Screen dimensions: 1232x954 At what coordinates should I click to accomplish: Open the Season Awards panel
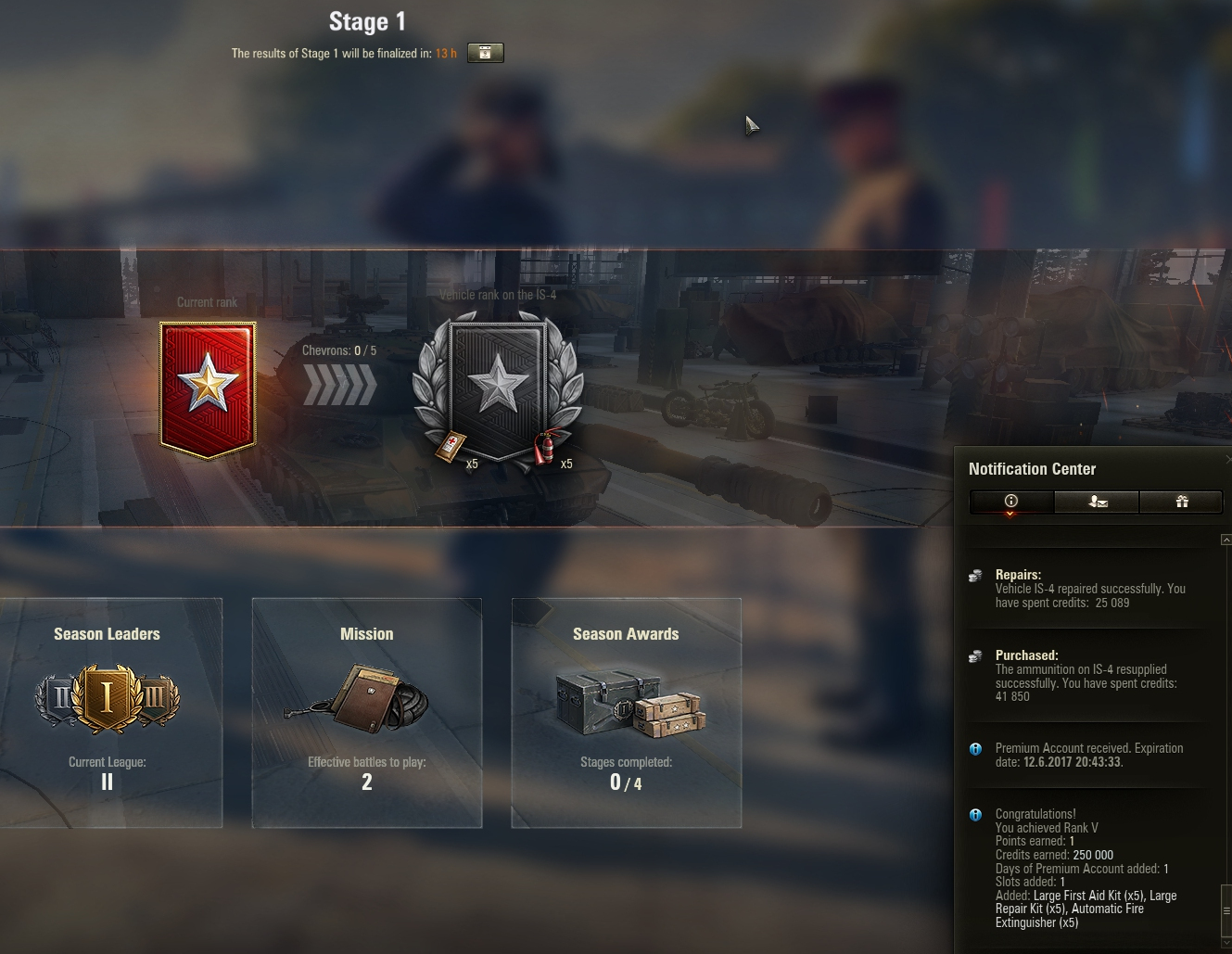click(627, 713)
